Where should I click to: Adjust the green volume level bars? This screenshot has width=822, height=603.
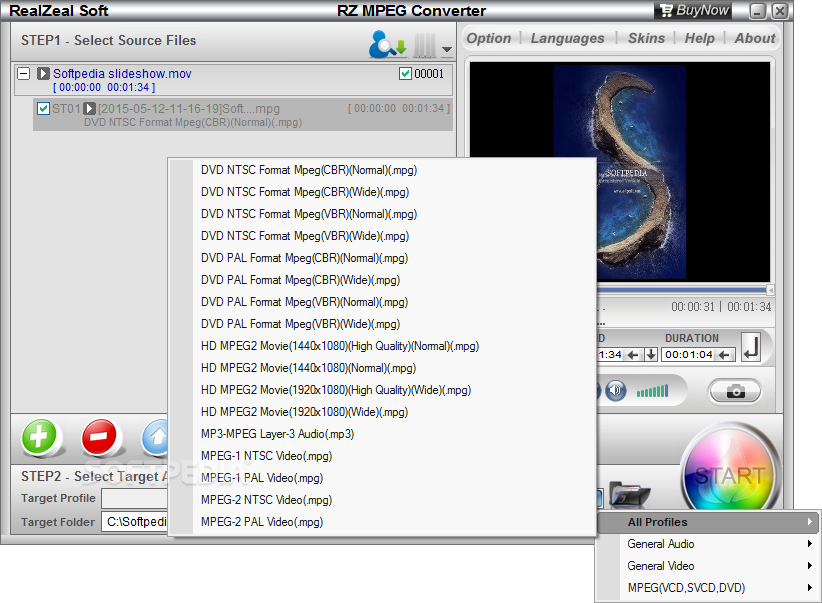tap(652, 391)
